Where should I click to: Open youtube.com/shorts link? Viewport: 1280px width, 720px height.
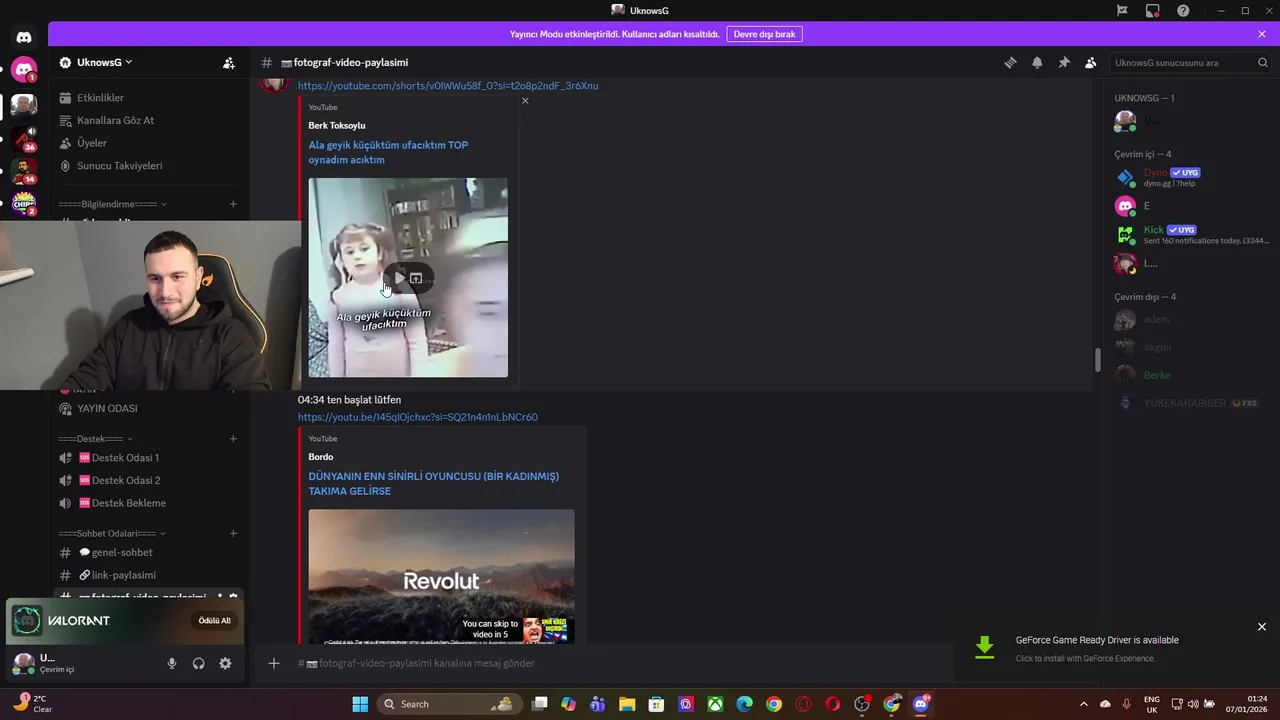point(448,86)
